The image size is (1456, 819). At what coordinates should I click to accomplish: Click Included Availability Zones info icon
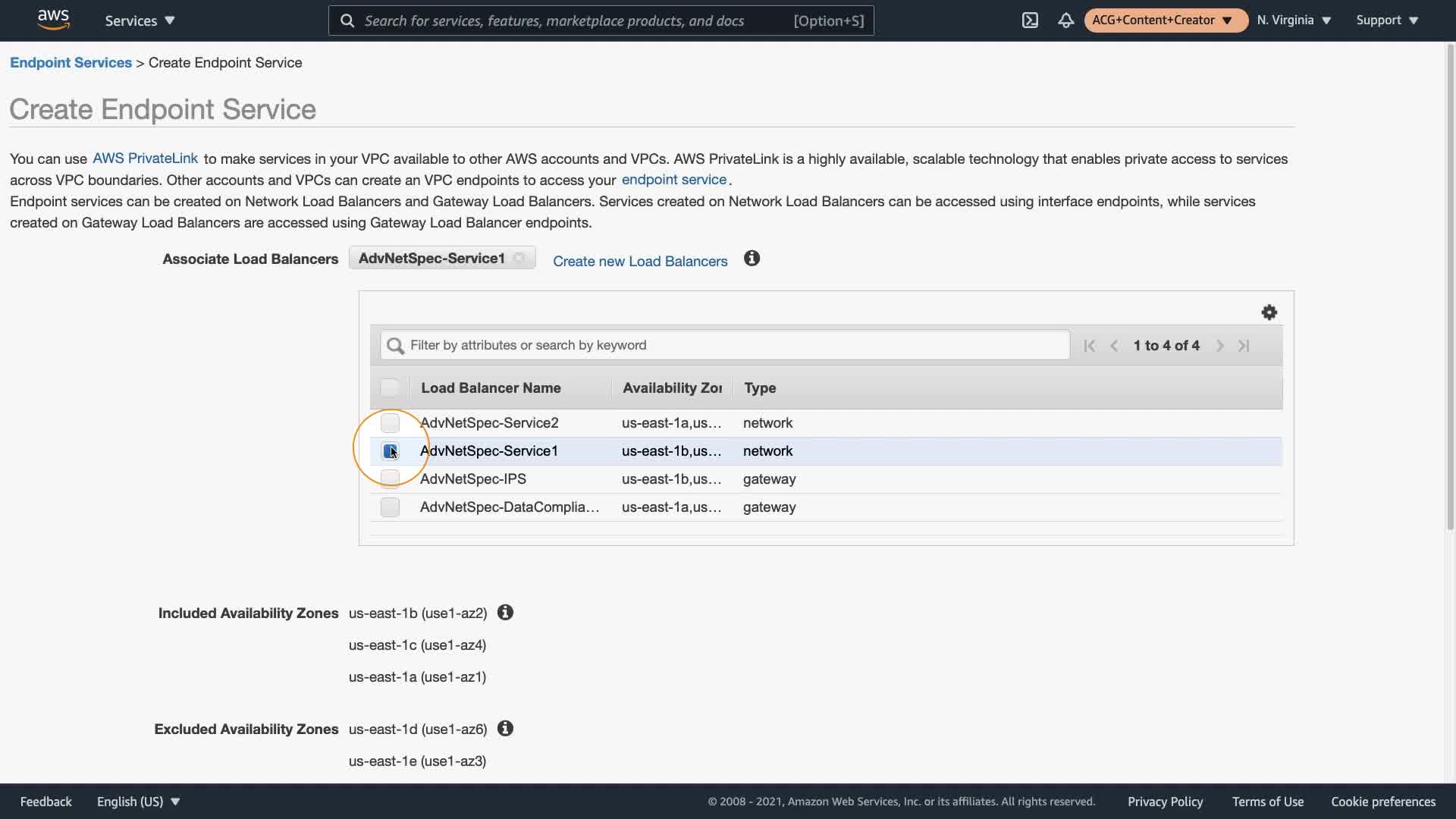[505, 613]
